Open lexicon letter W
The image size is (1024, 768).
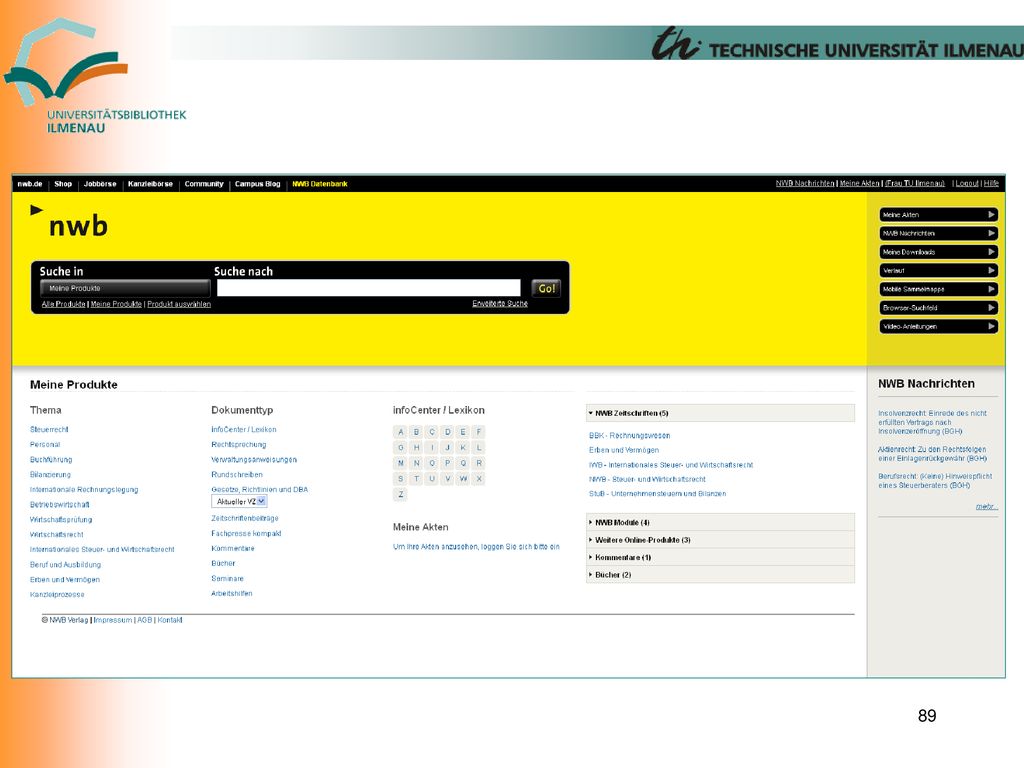pos(464,479)
